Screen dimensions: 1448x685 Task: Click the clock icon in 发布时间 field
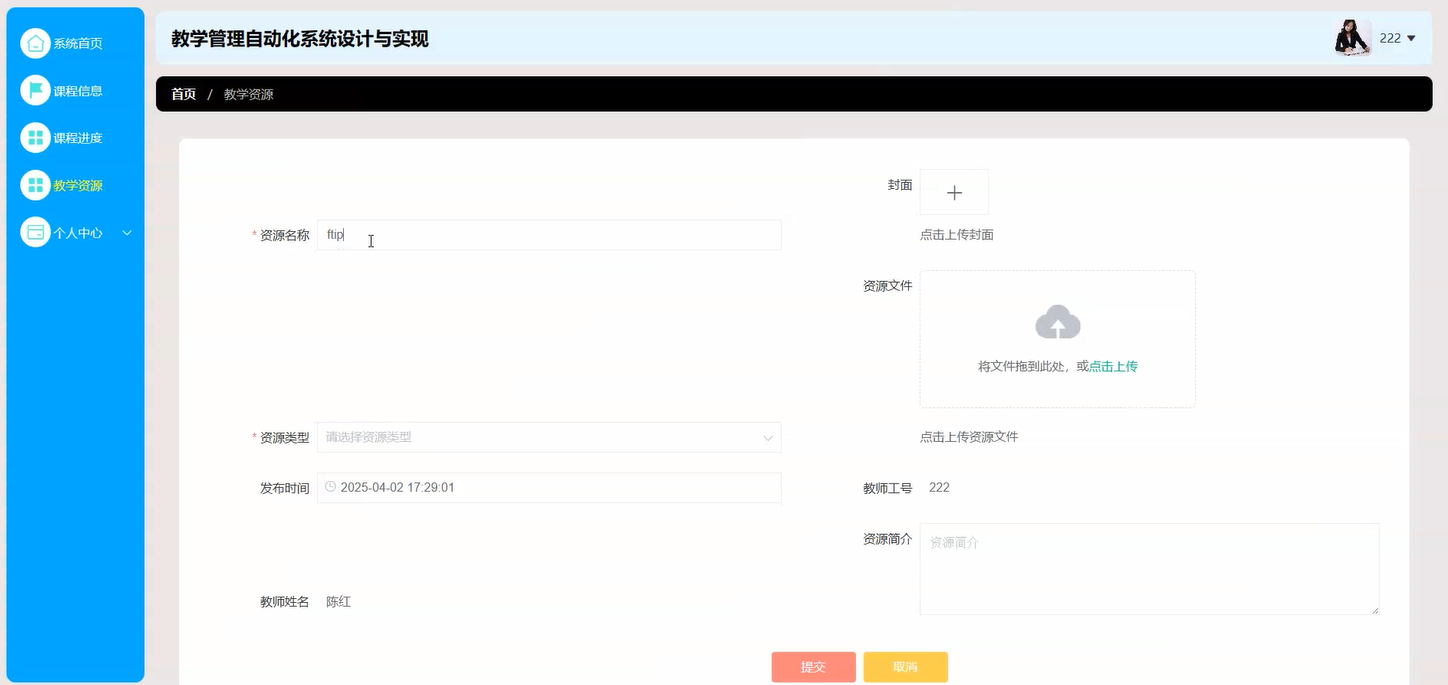329,487
